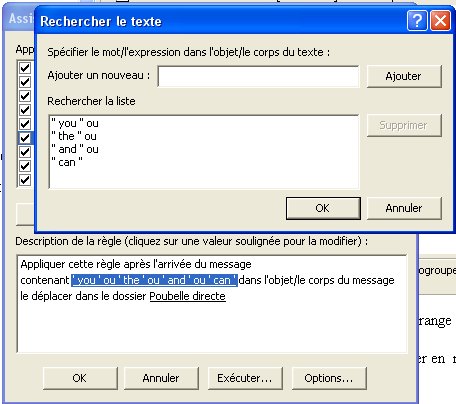
Task: Click Annuler in the rules assistant window
Action: pyautogui.click(x=161, y=378)
